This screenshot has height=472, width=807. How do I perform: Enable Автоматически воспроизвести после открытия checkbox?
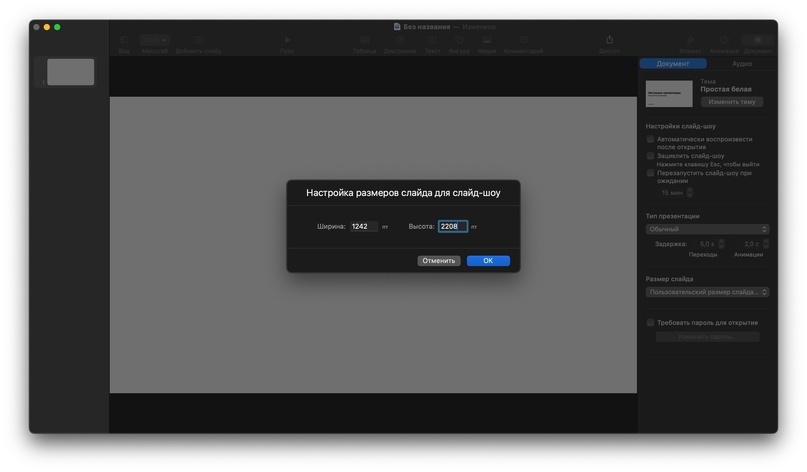(x=651, y=139)
